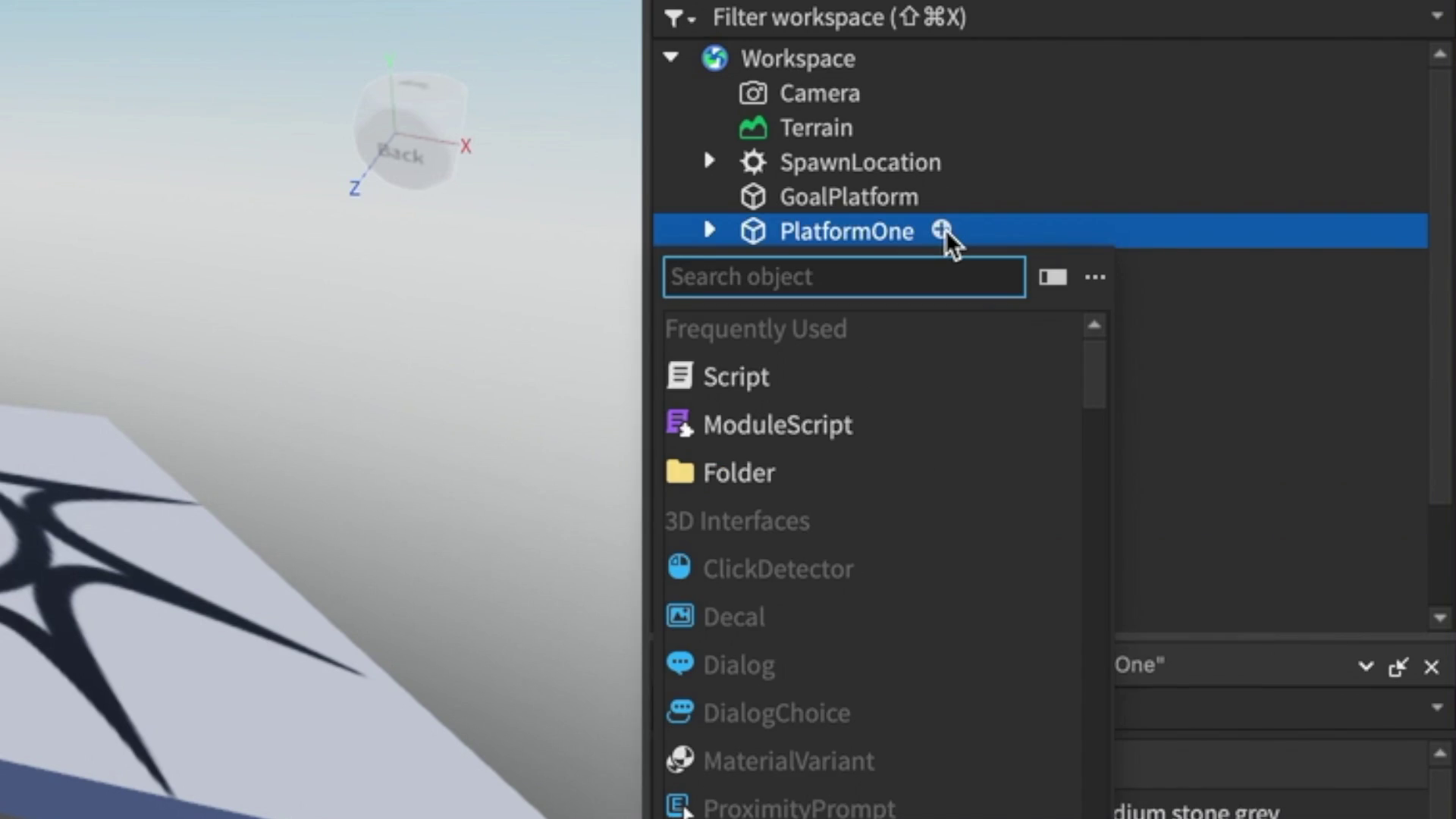This screenshot has width=1456, height=819.
Task: Select Terrain in the Explorer
Action: pyautogui.click(x=816, y=127)
